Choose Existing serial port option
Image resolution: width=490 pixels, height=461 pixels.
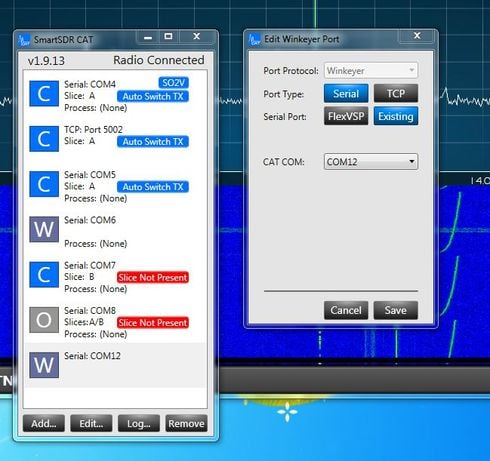(396, 116)
